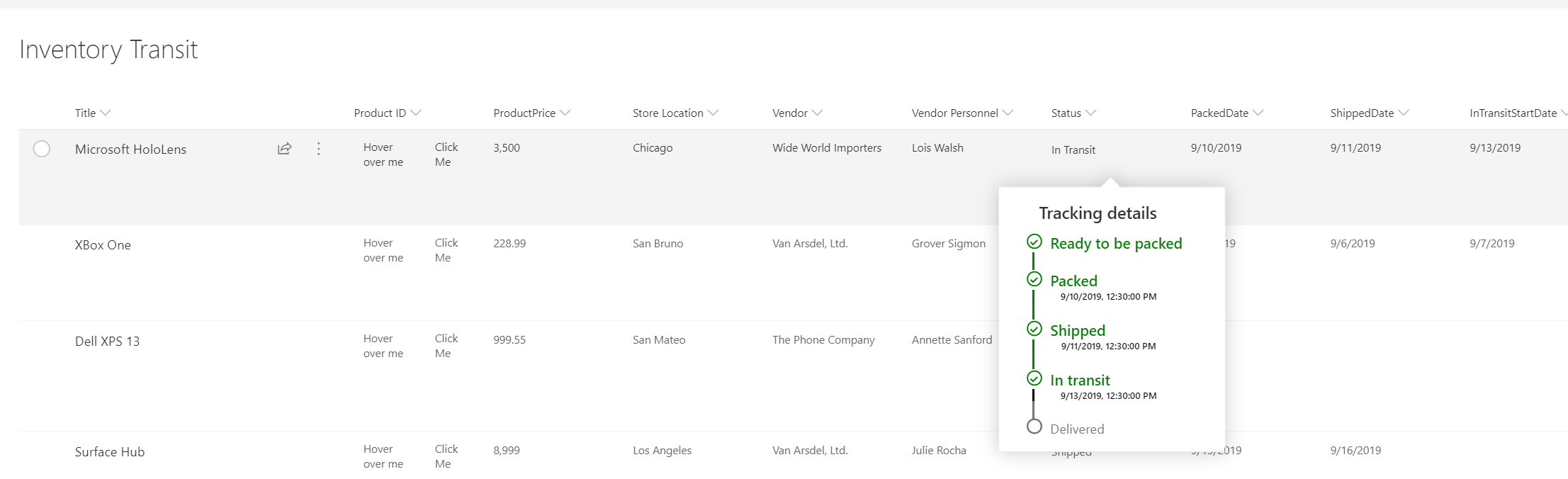Click 'Click Me' in the Dell XPS 13 row
Viewport: 1568px width, 479px height.
tap(446, 346)
